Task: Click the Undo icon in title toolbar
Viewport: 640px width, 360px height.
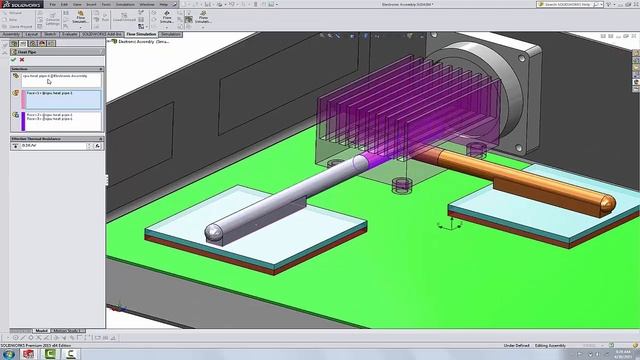Action: pyautogui.click(x=231, y=4)
